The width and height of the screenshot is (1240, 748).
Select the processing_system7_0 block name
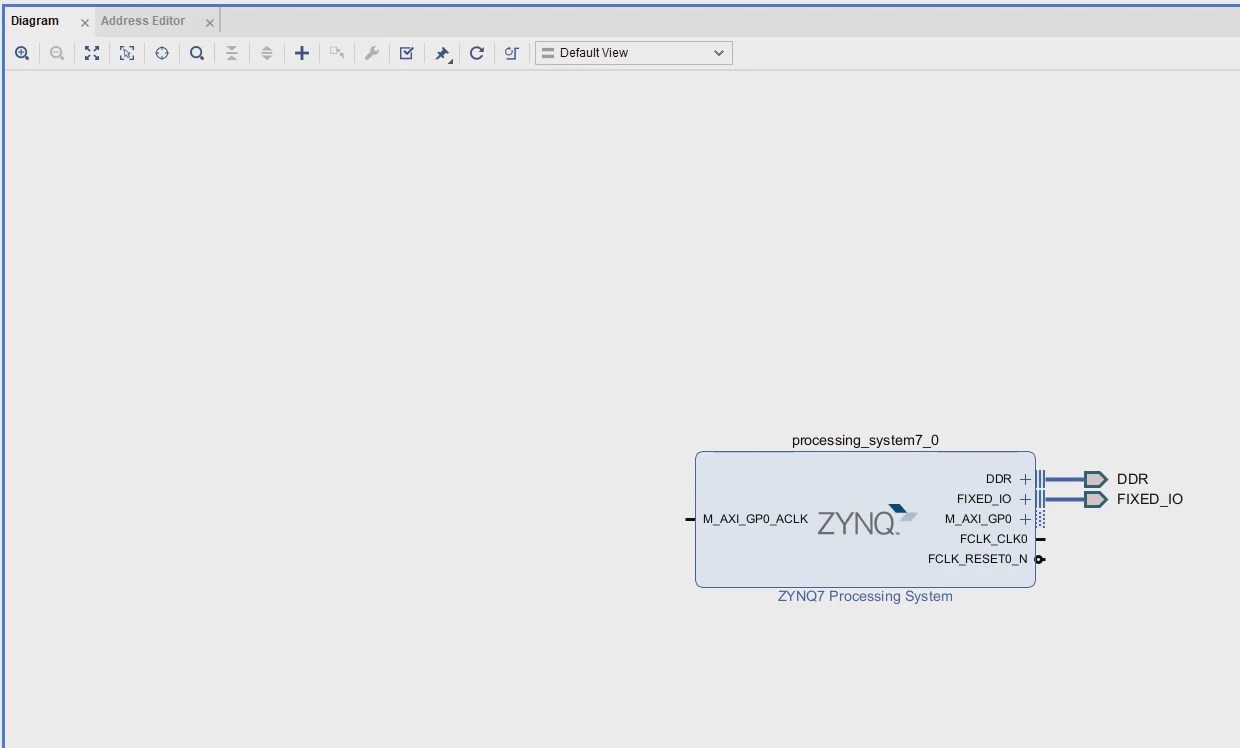865,440
